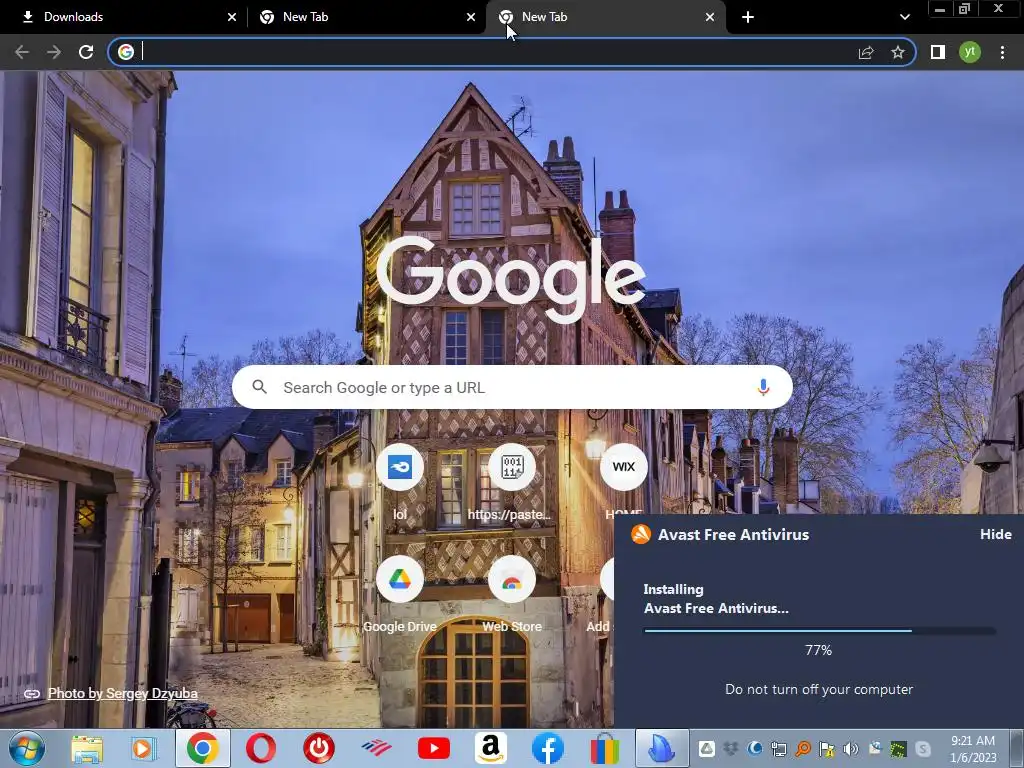Launch Opera from the taskbar
Viewport: 1024px width, 768px height.
261,748
